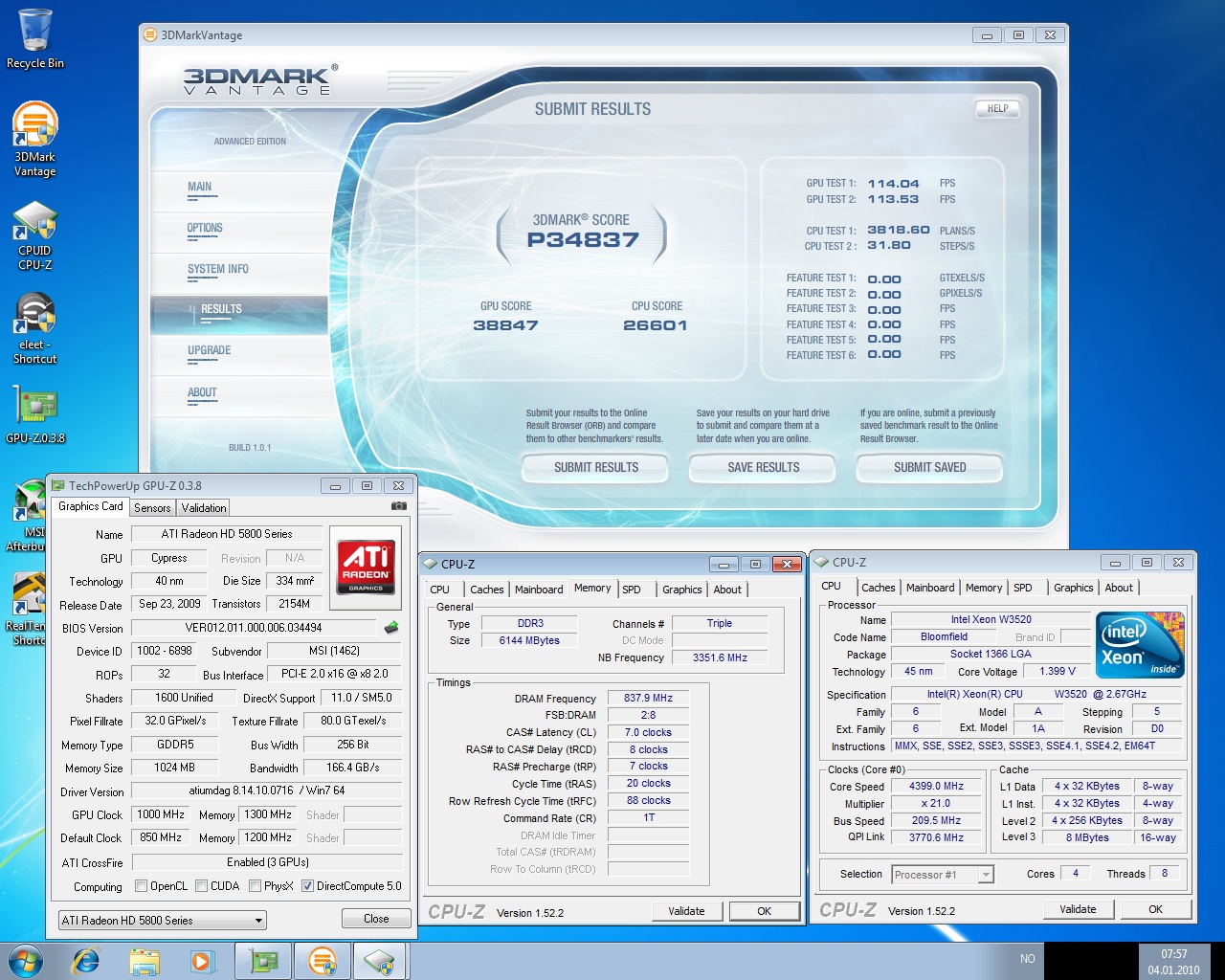1225x980 pixels.
Task: Open the Caches tab in the right CPU-Z window
Action: 878,588
